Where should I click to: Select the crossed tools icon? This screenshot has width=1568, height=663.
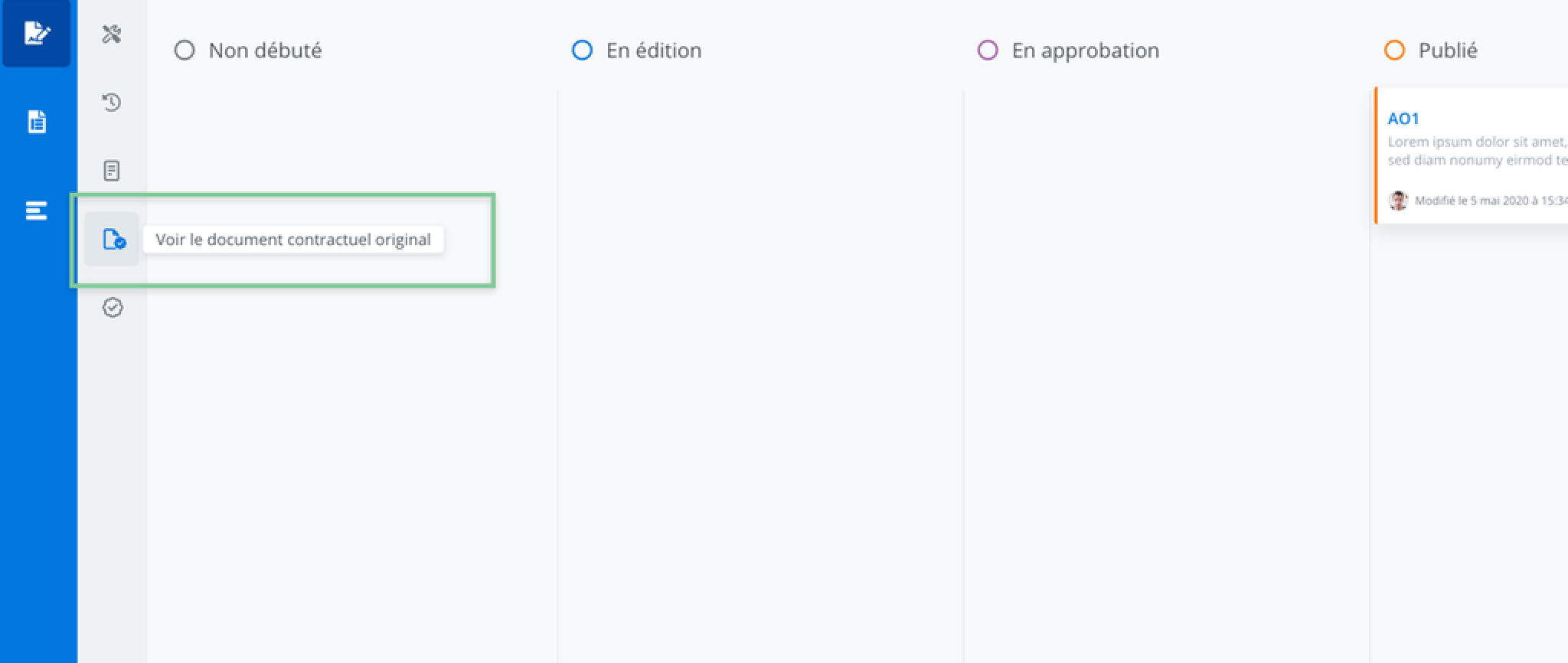click(112, 34)
